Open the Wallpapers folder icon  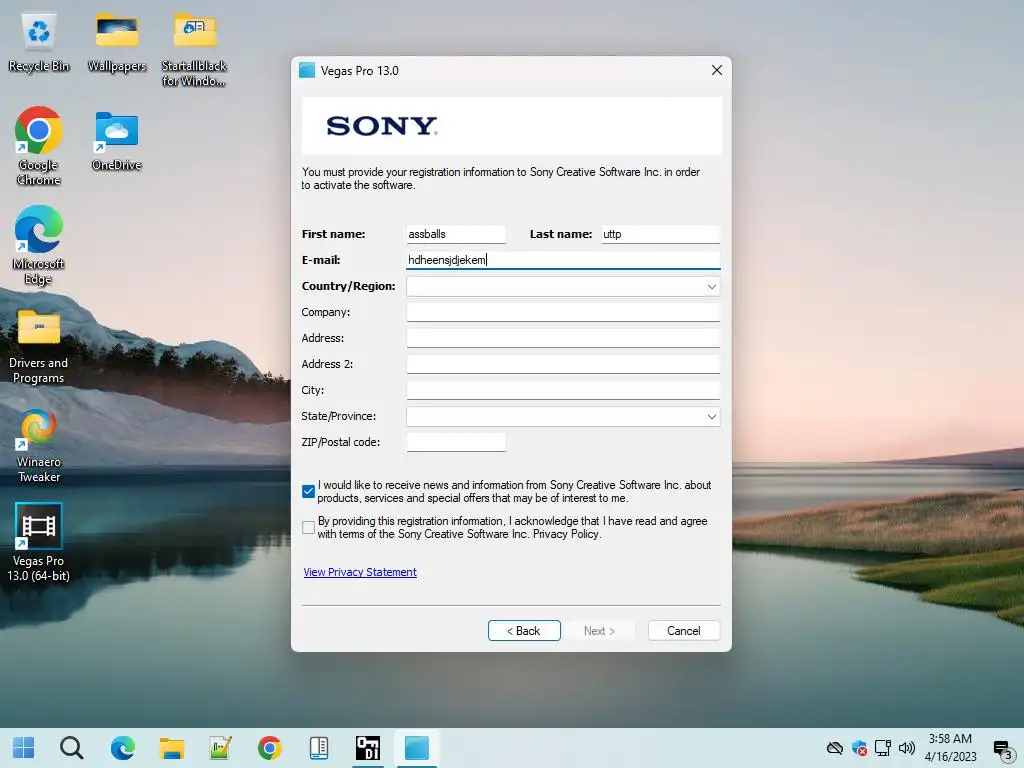[117, 42]
